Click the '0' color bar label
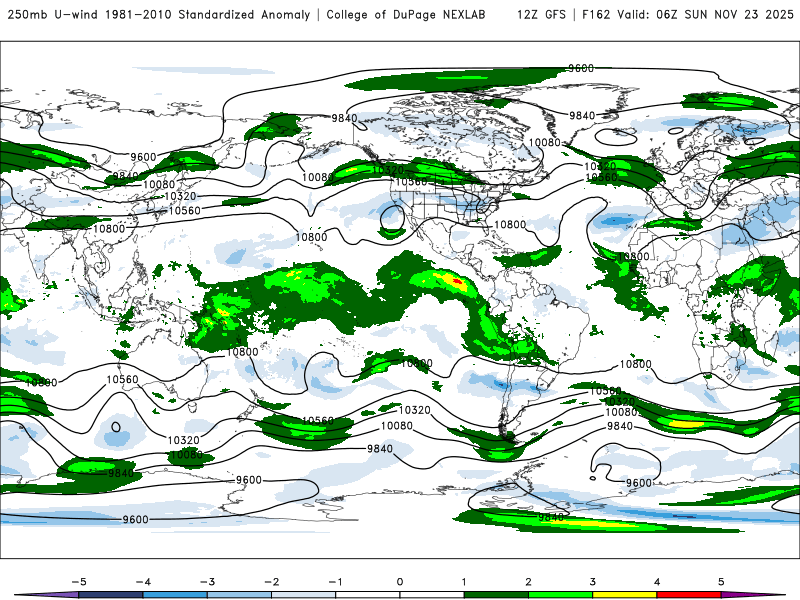 coord(399,582)
